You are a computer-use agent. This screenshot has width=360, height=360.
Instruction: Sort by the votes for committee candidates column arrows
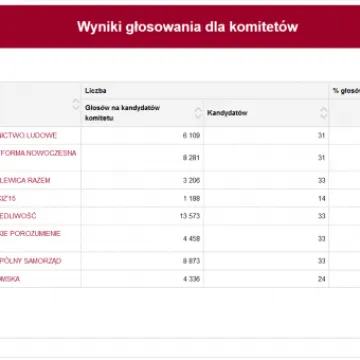tap(198, 113)
